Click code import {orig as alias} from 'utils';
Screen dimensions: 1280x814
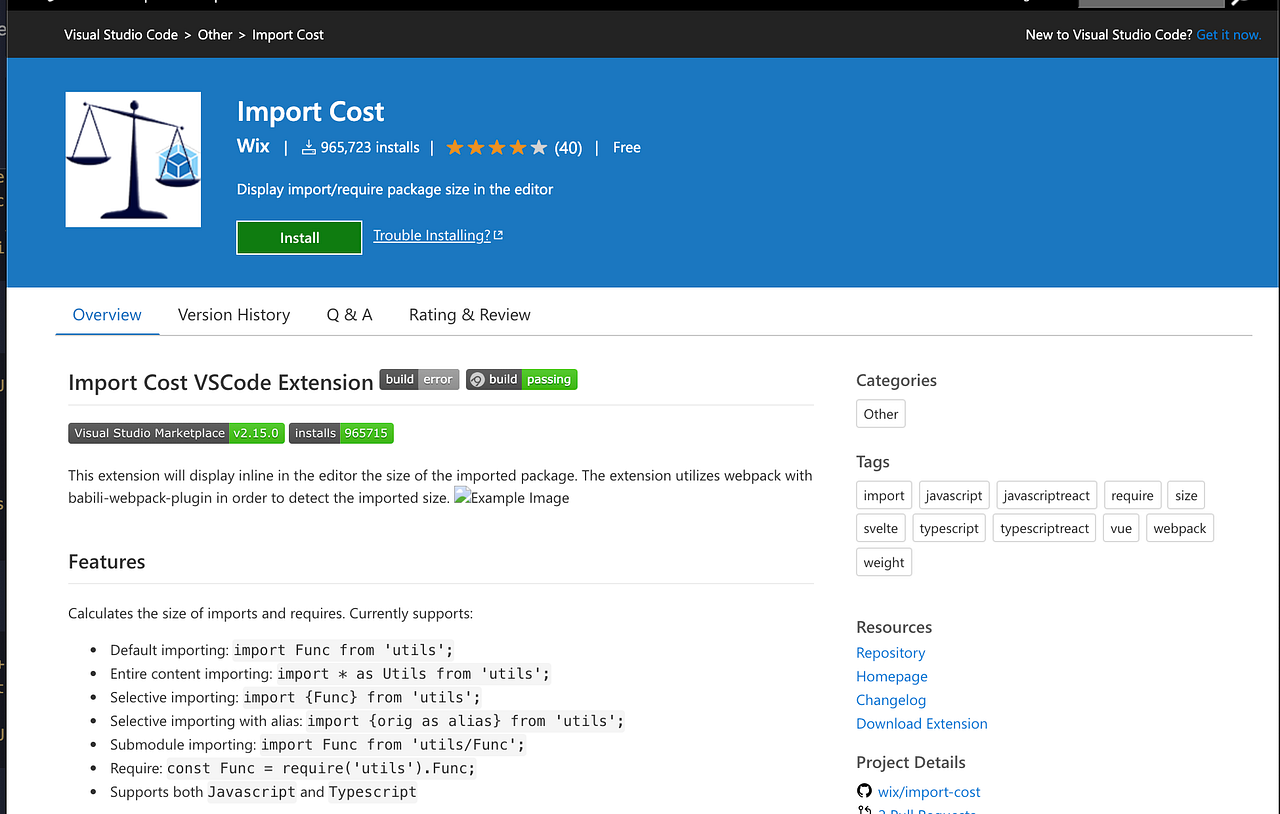(x=466, y=721)
